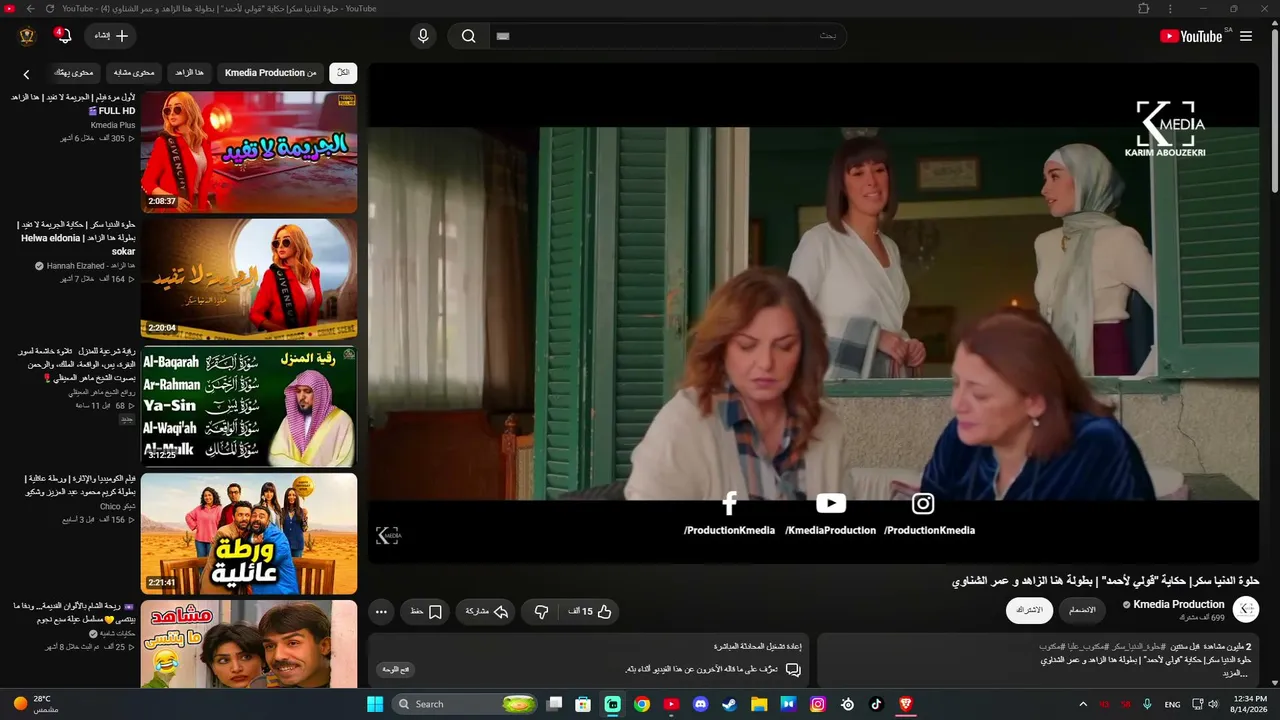The width and height of the screenshot is (1280, 720).
Task: Dislike the video with thumbs down
Action: 542,611
